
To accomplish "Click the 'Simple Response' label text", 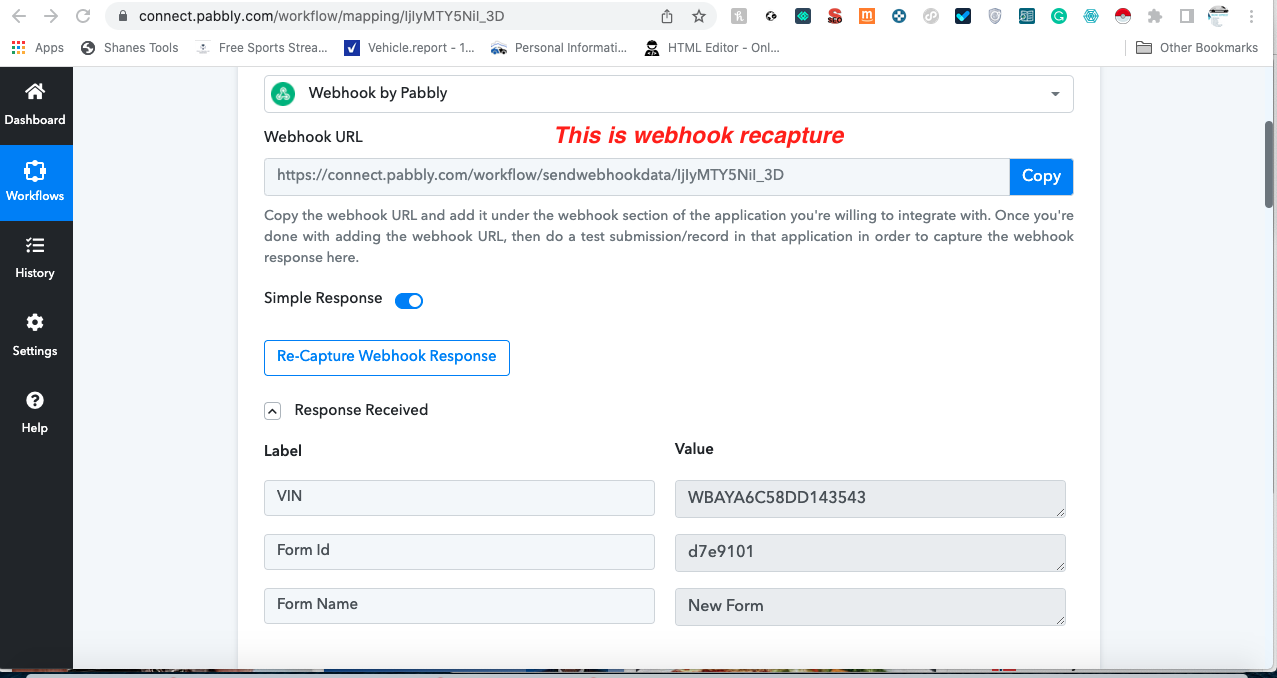I will pyautogui.click(x=323, y=298).
